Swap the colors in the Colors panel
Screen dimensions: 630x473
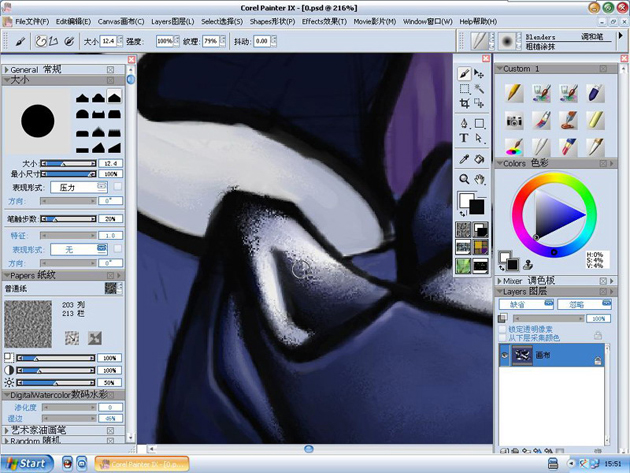[x=501, y=267]
